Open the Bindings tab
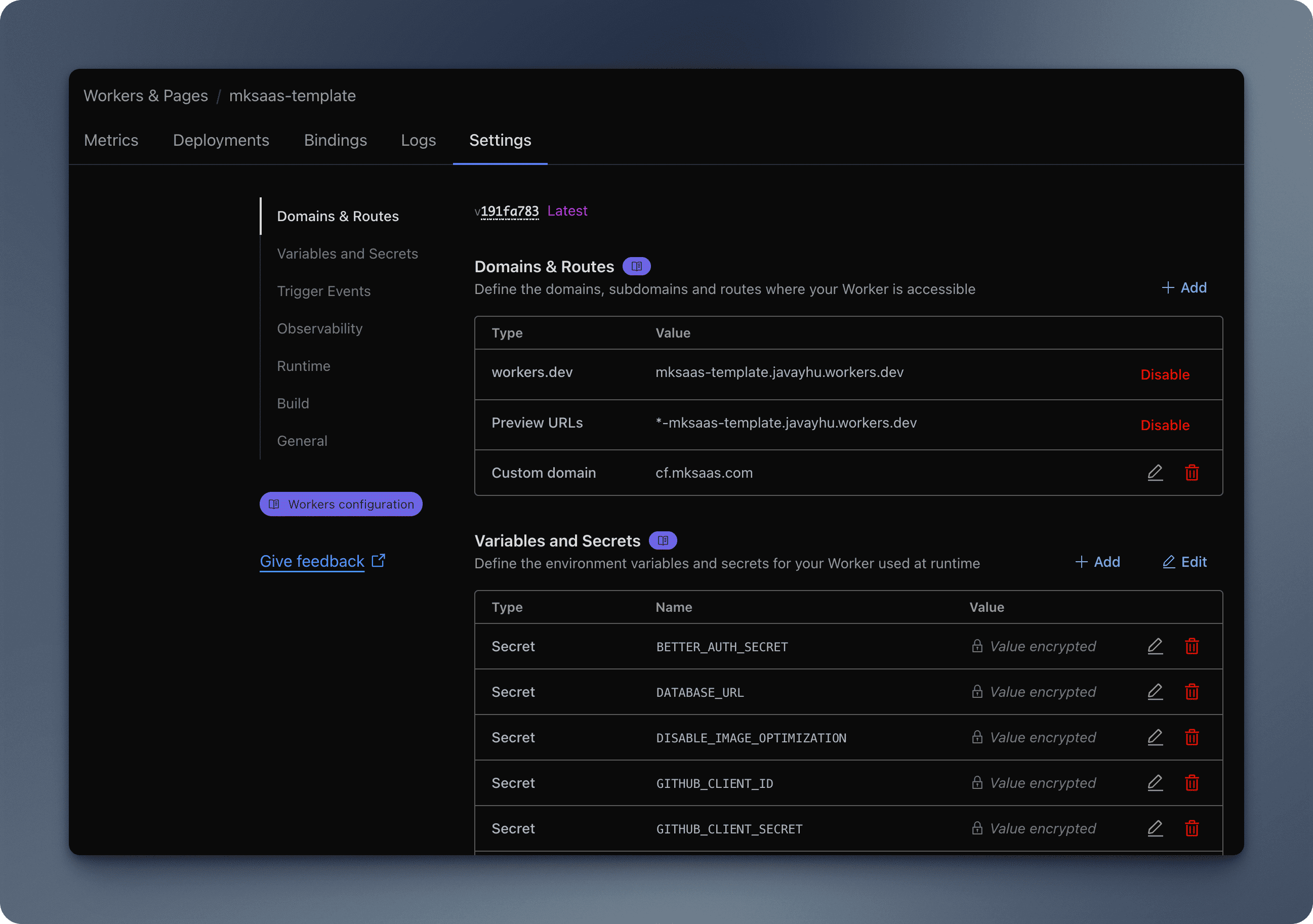Viewport: 1313px width, 924px height. click(x=335, y=140)
